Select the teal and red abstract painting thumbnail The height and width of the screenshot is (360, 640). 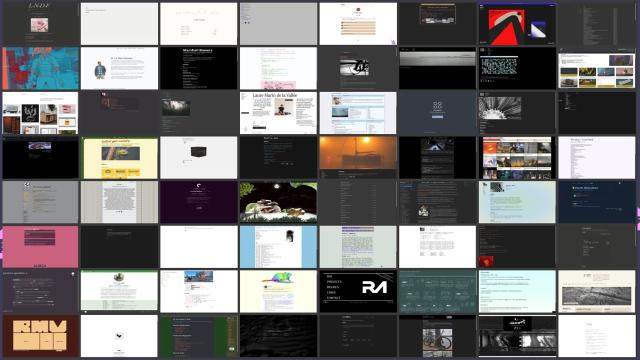[40, 68]
